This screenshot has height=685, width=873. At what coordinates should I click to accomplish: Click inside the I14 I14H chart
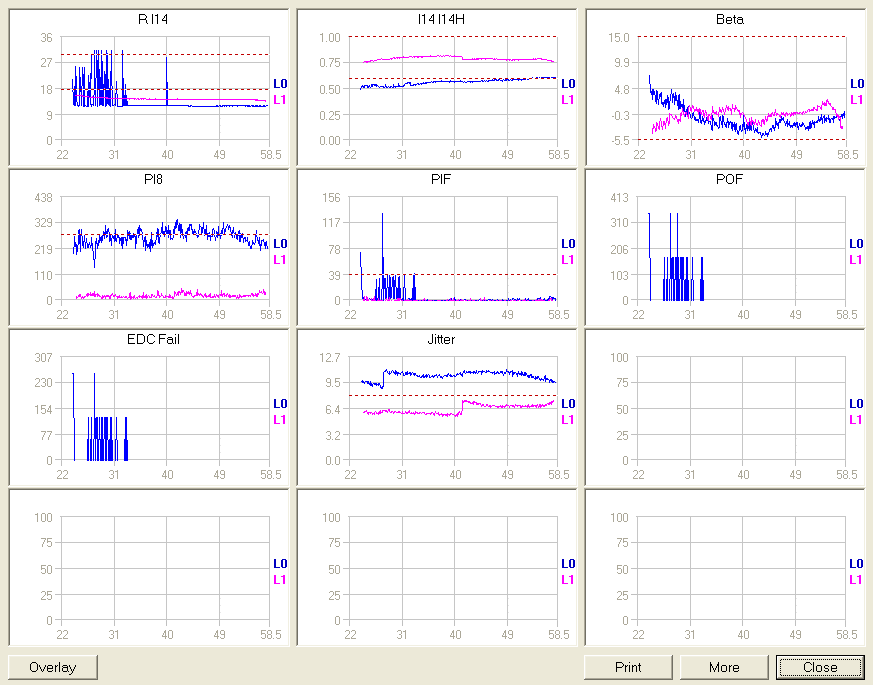[x=453, y=89]
